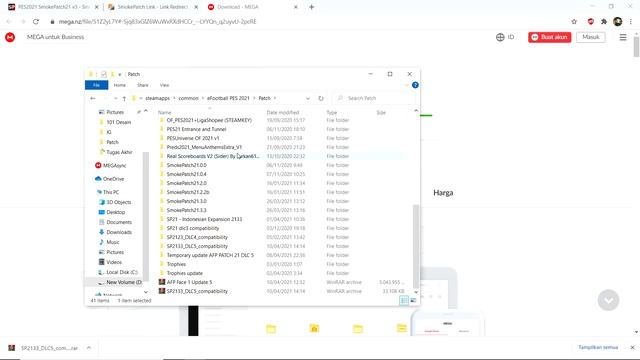Switch Explorer to details view
The width and height of the screenshot is (640, 360).
coord(404,300)
